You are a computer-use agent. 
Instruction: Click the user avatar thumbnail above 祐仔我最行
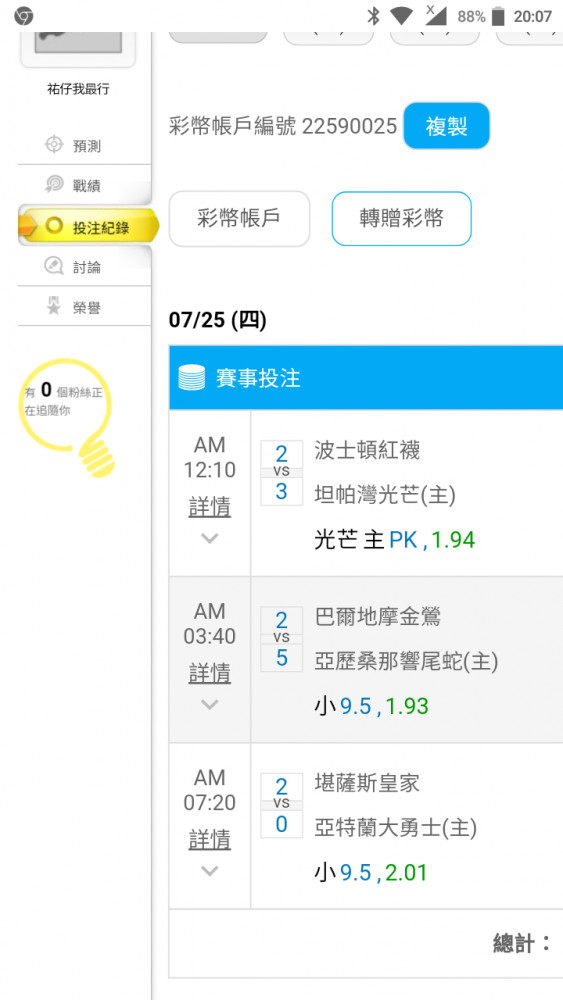coord(78,46)
